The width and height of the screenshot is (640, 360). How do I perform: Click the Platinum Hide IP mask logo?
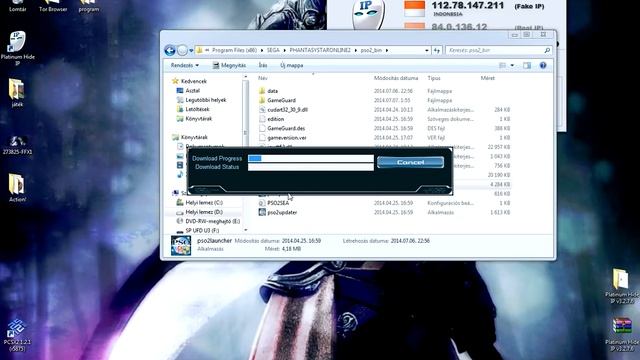click(368, 14)
